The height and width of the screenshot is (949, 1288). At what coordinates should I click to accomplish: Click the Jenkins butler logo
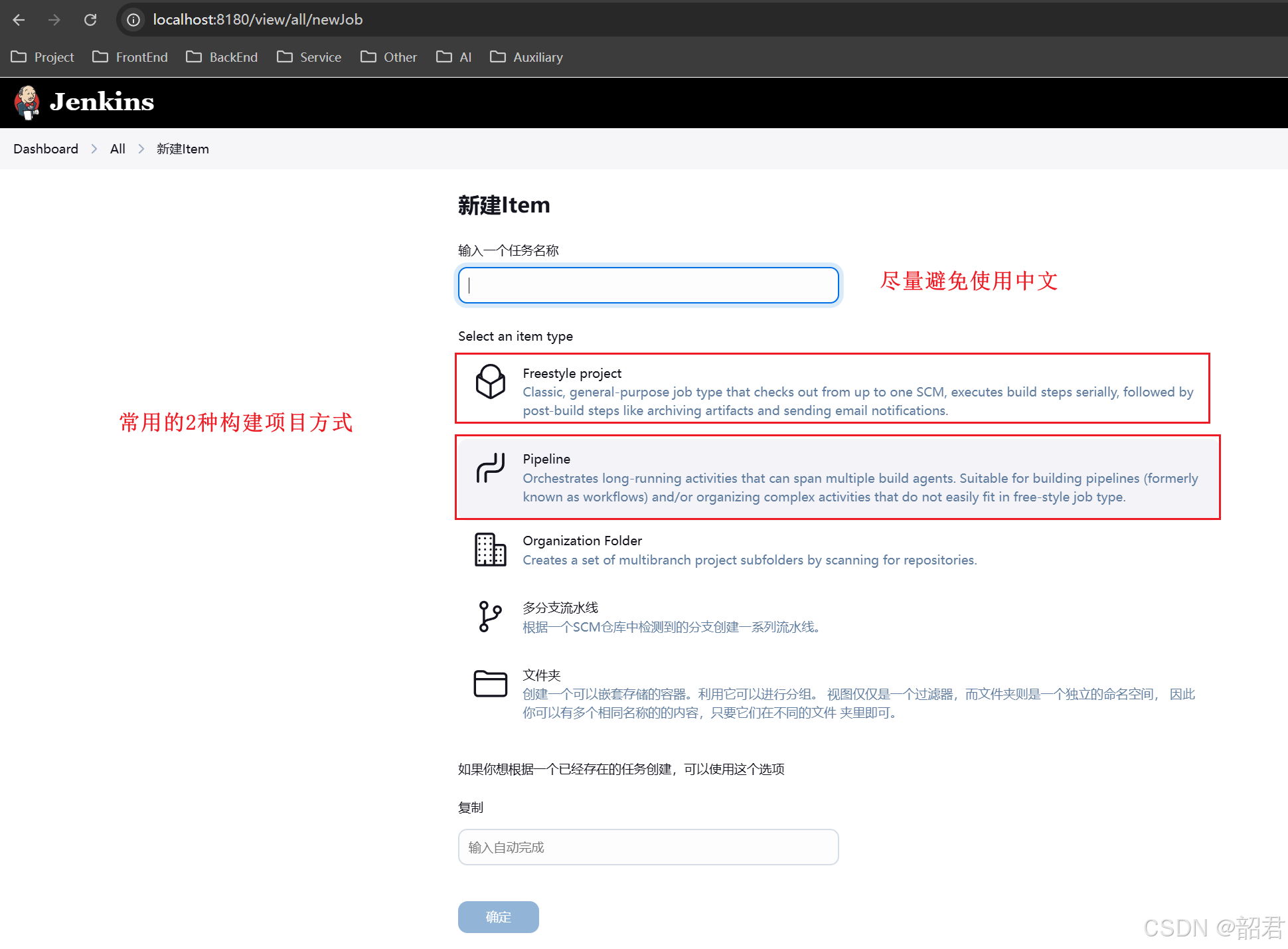point(27,102)
